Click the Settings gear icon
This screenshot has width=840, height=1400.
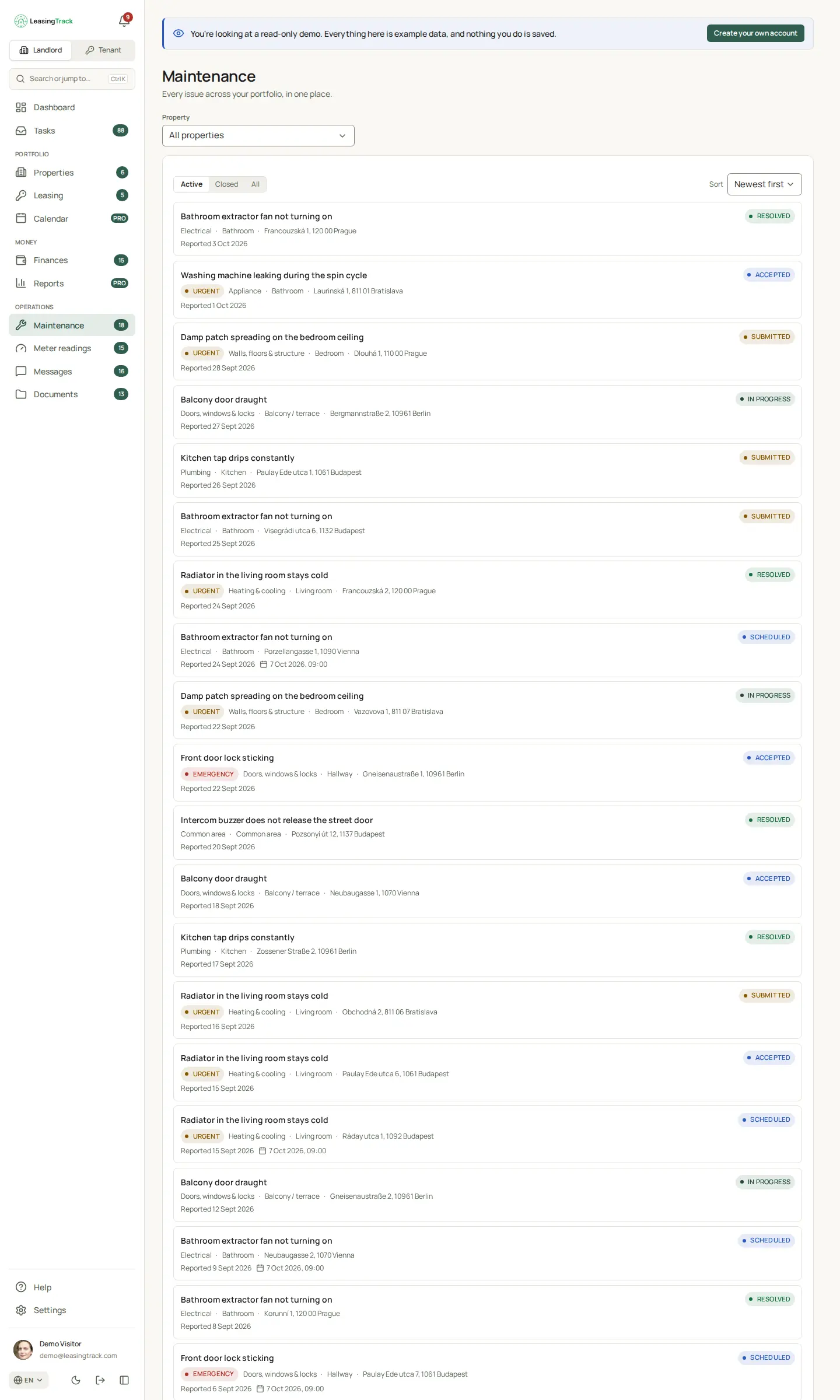click(21, 1310)
